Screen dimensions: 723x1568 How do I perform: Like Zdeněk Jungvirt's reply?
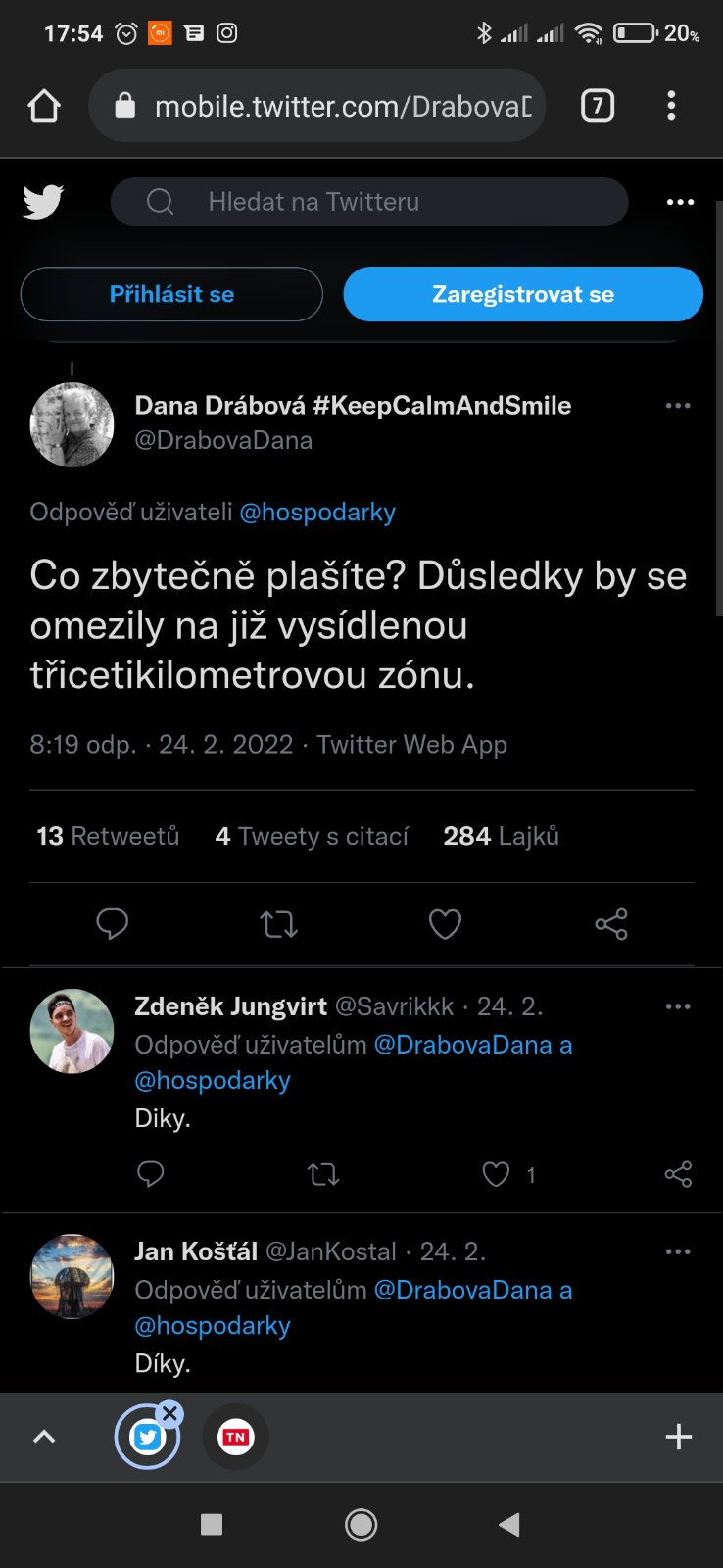coord(497,1174)
